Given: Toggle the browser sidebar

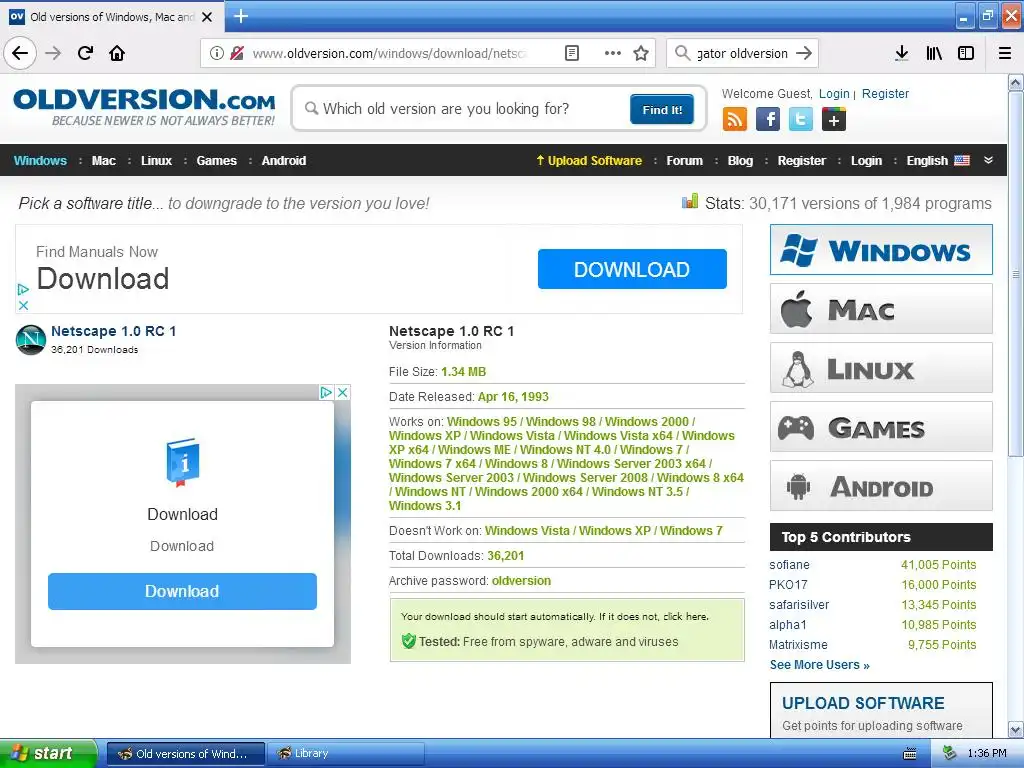Looking at the screenshot, I should click(966, 53).
